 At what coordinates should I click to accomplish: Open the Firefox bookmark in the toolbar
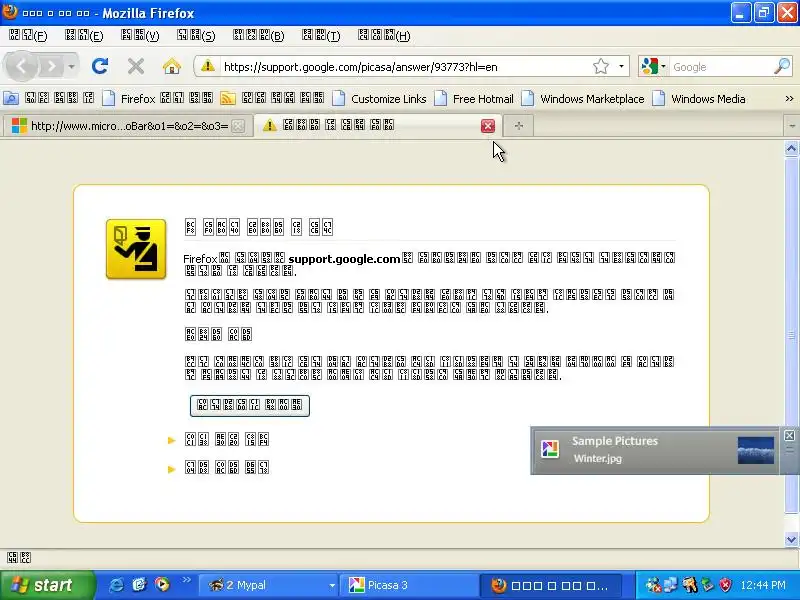pyautogui.click(x=158, y=98)
